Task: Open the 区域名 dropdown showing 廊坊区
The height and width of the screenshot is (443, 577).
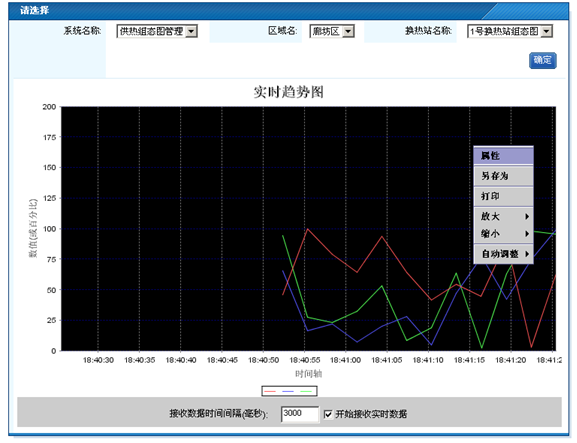Action: pyautogui.click(x=332, y=32)
